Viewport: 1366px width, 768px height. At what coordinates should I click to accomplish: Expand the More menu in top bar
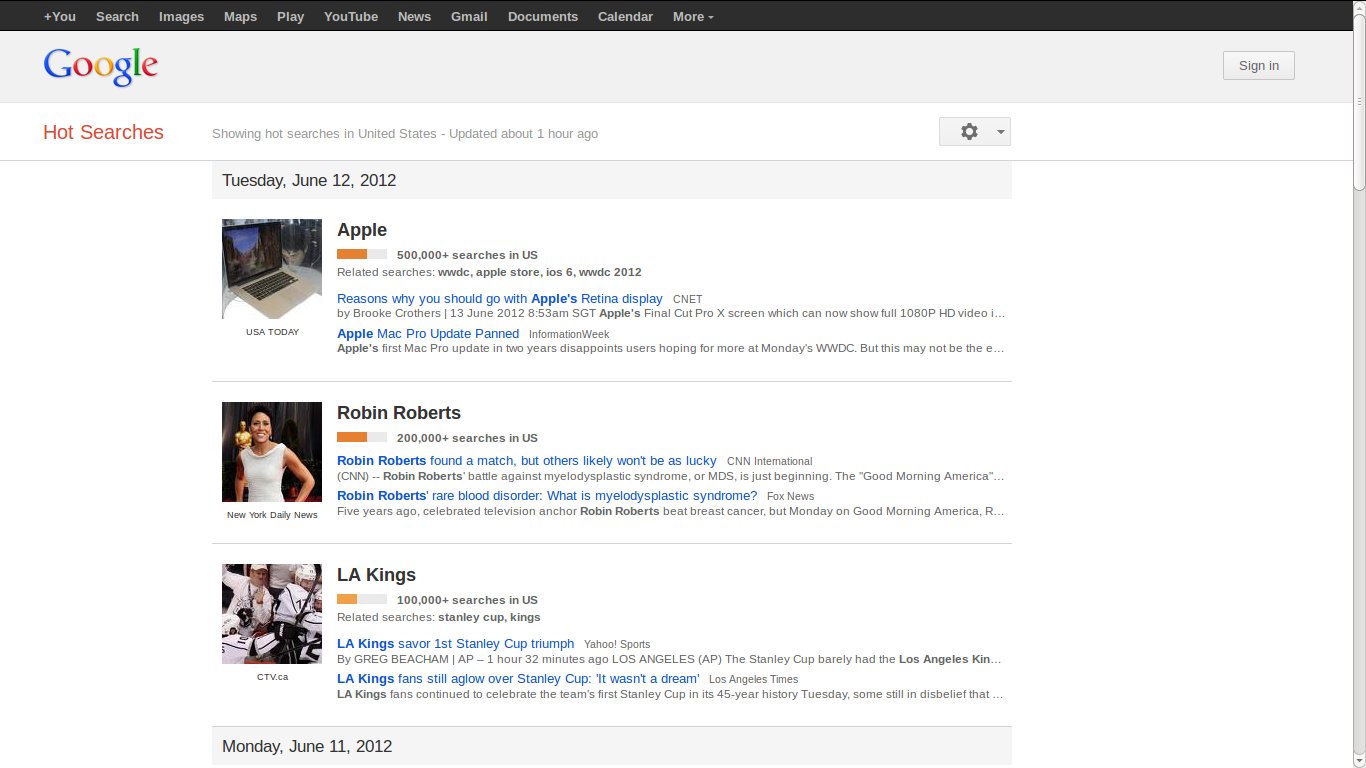click(693, 16)
